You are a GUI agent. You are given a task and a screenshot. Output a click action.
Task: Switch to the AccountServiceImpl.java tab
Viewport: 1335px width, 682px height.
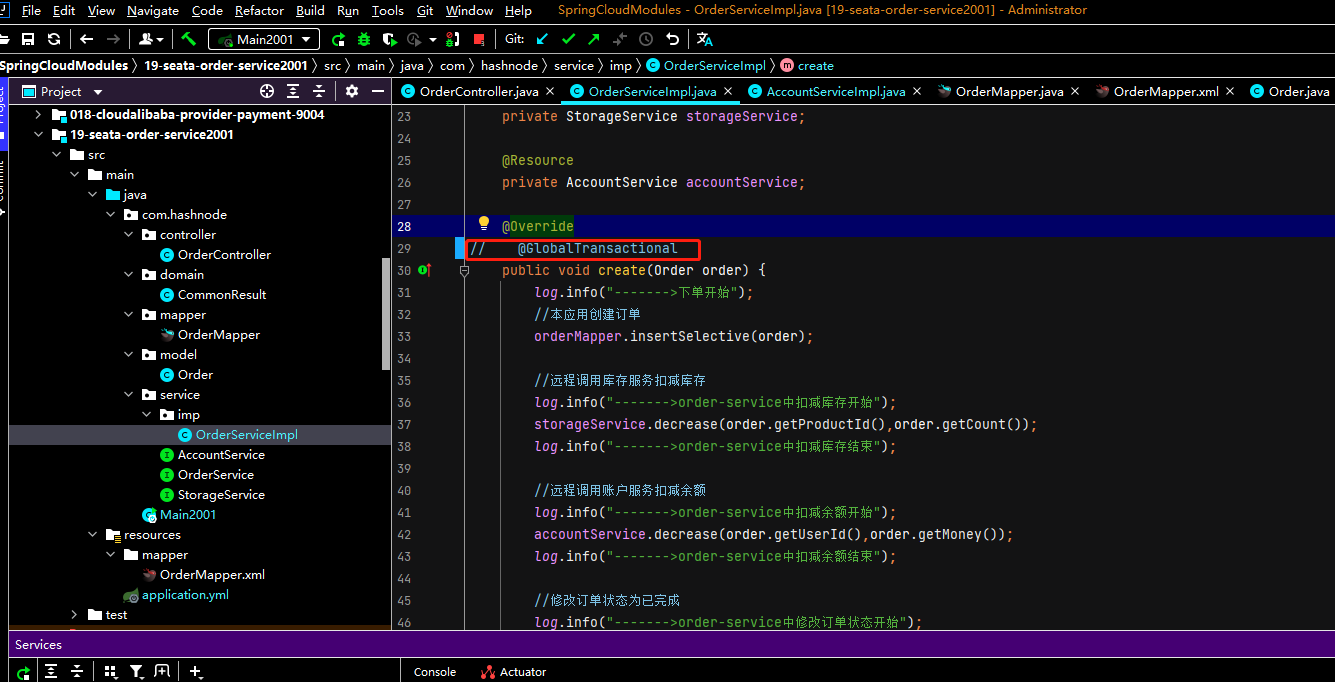[835, 91]
